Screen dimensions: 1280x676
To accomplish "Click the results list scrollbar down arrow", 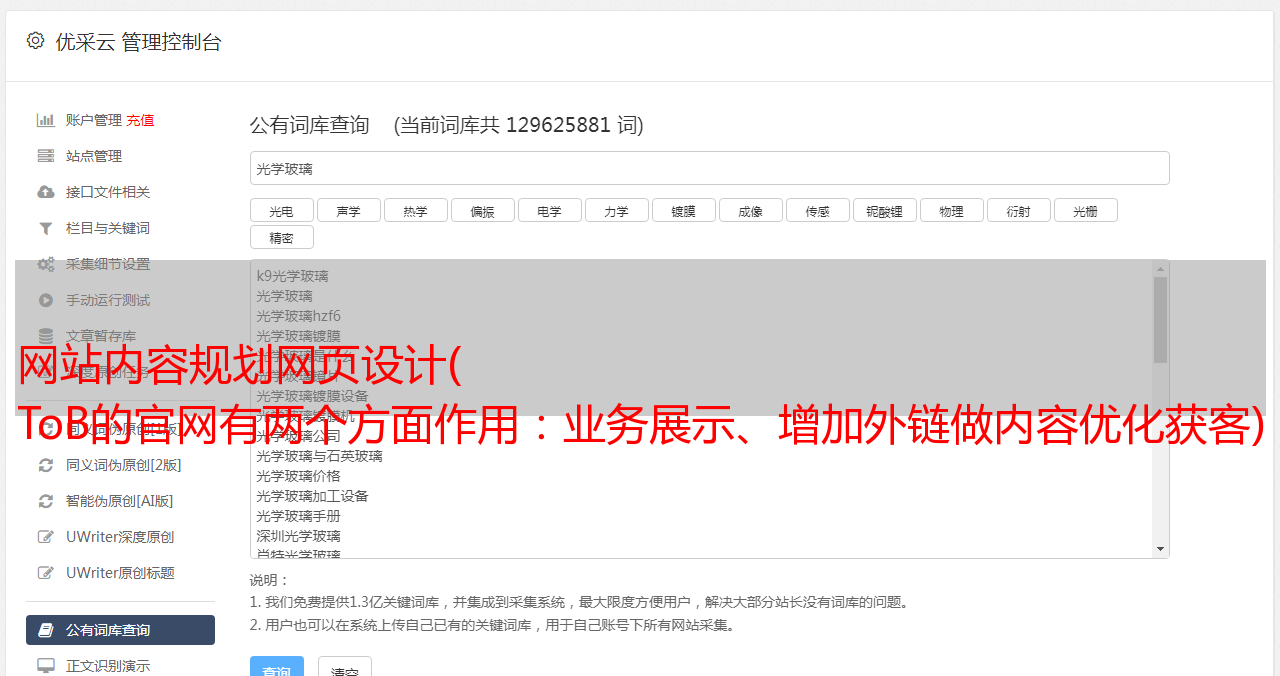I will pos(1160,549).
